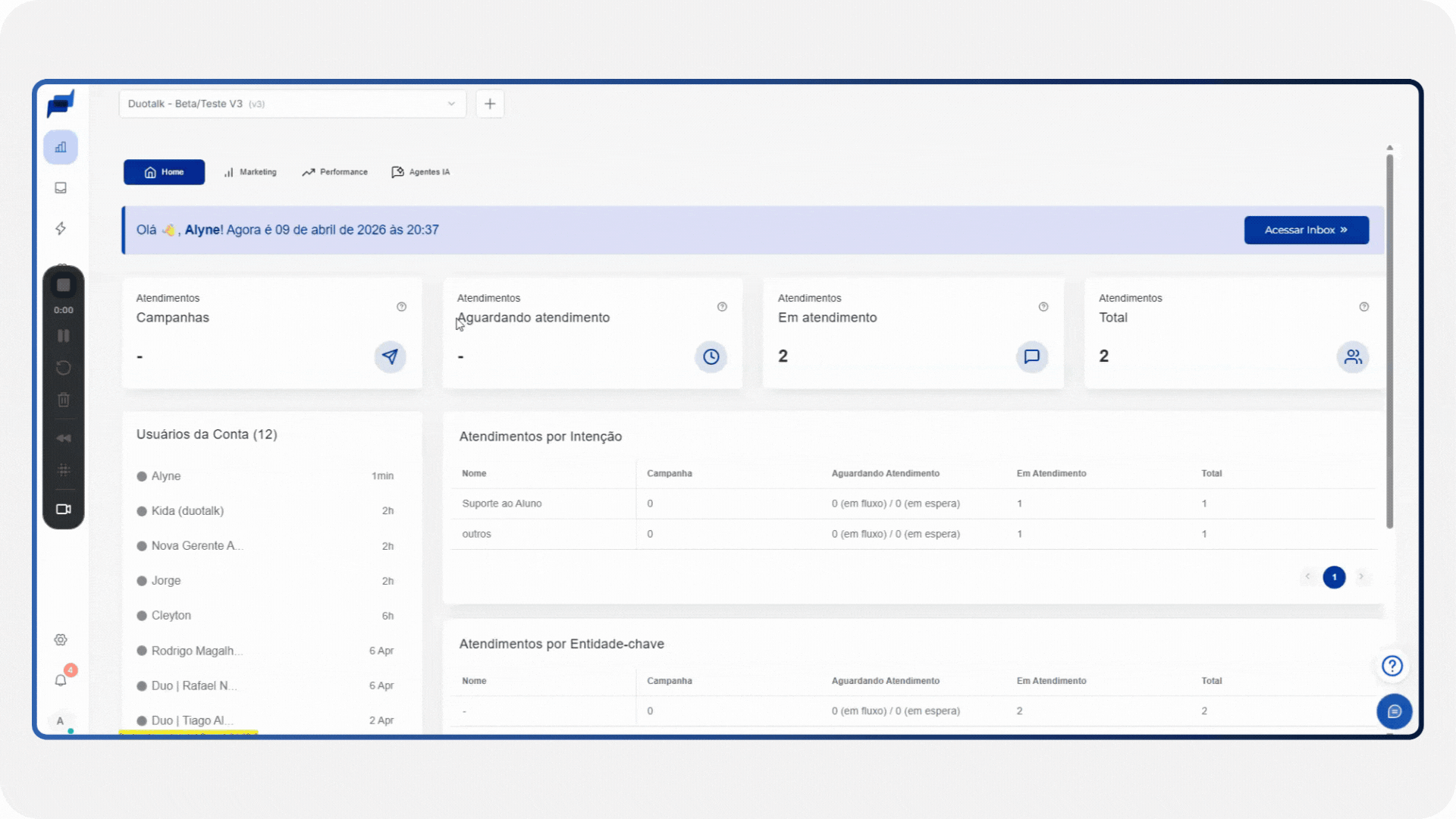The width and height of the screenshot is (1456, 819).
Task: Expand the Duotalk - Beta/Teste V3 account dropdown
Action: coord(292,104)
